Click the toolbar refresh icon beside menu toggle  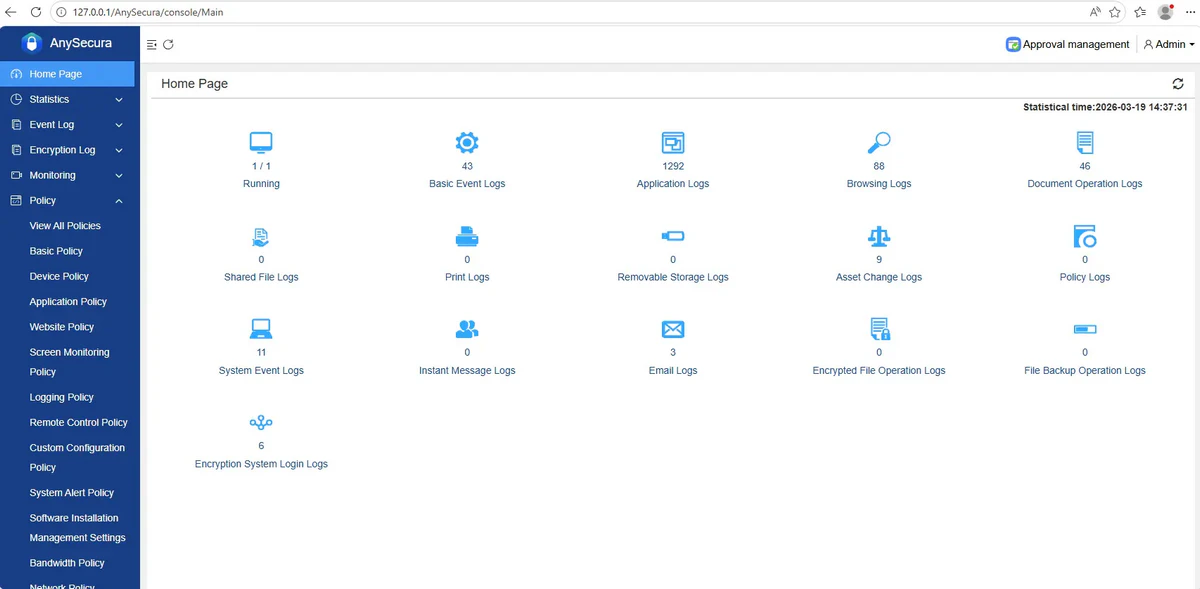(x=168, y=44)
